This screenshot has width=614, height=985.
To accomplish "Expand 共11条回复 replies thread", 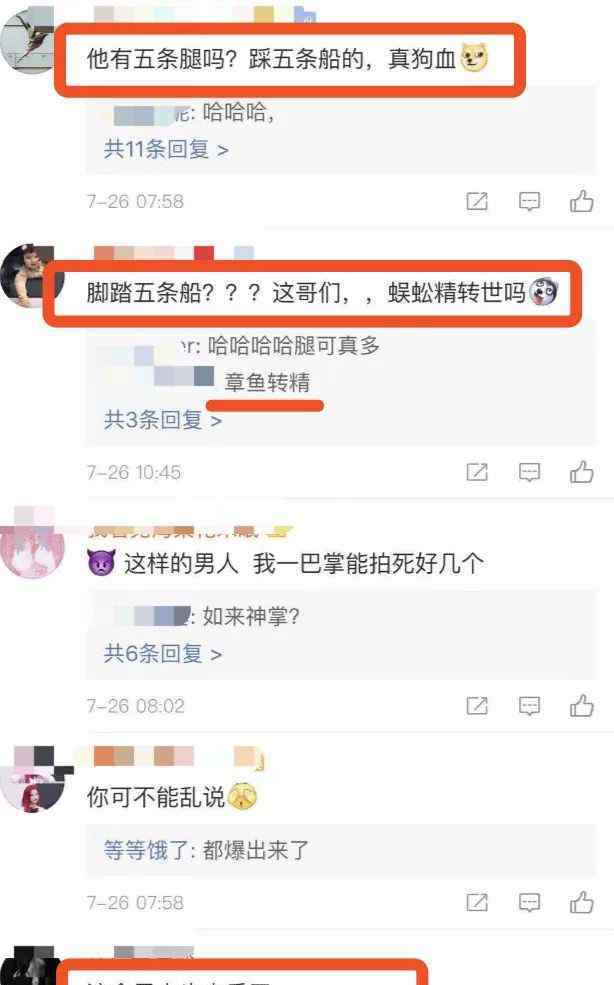I will (166, 150).
